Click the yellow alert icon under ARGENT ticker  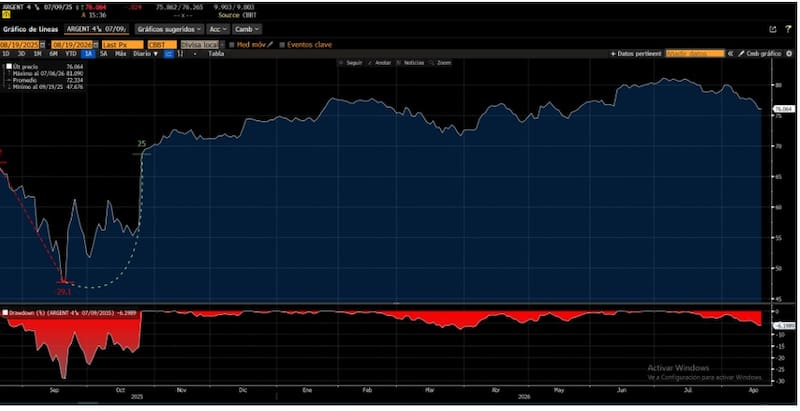point(6,15)
